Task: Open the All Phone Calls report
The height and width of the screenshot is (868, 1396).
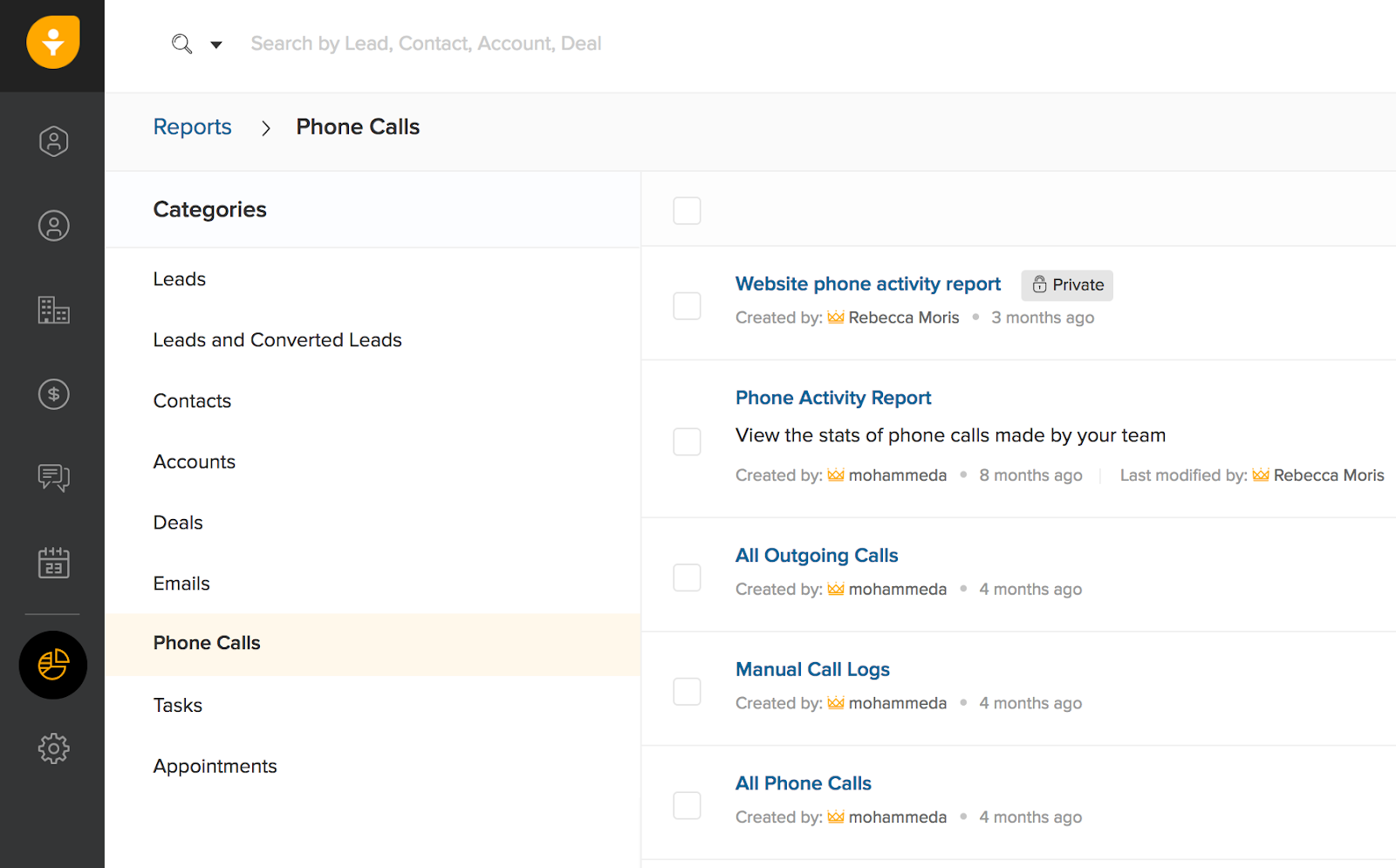Action: [803, 783]
